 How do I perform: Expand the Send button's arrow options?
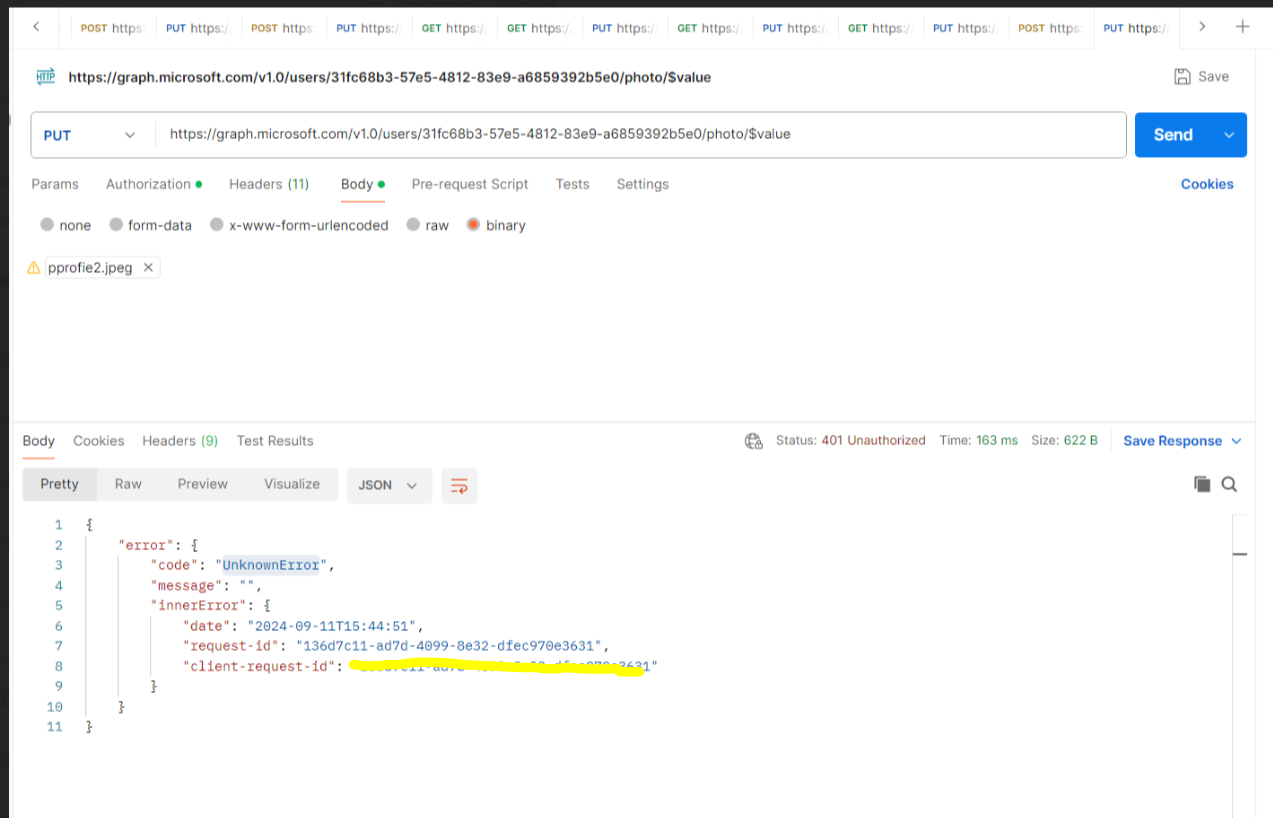(1229, 135)
